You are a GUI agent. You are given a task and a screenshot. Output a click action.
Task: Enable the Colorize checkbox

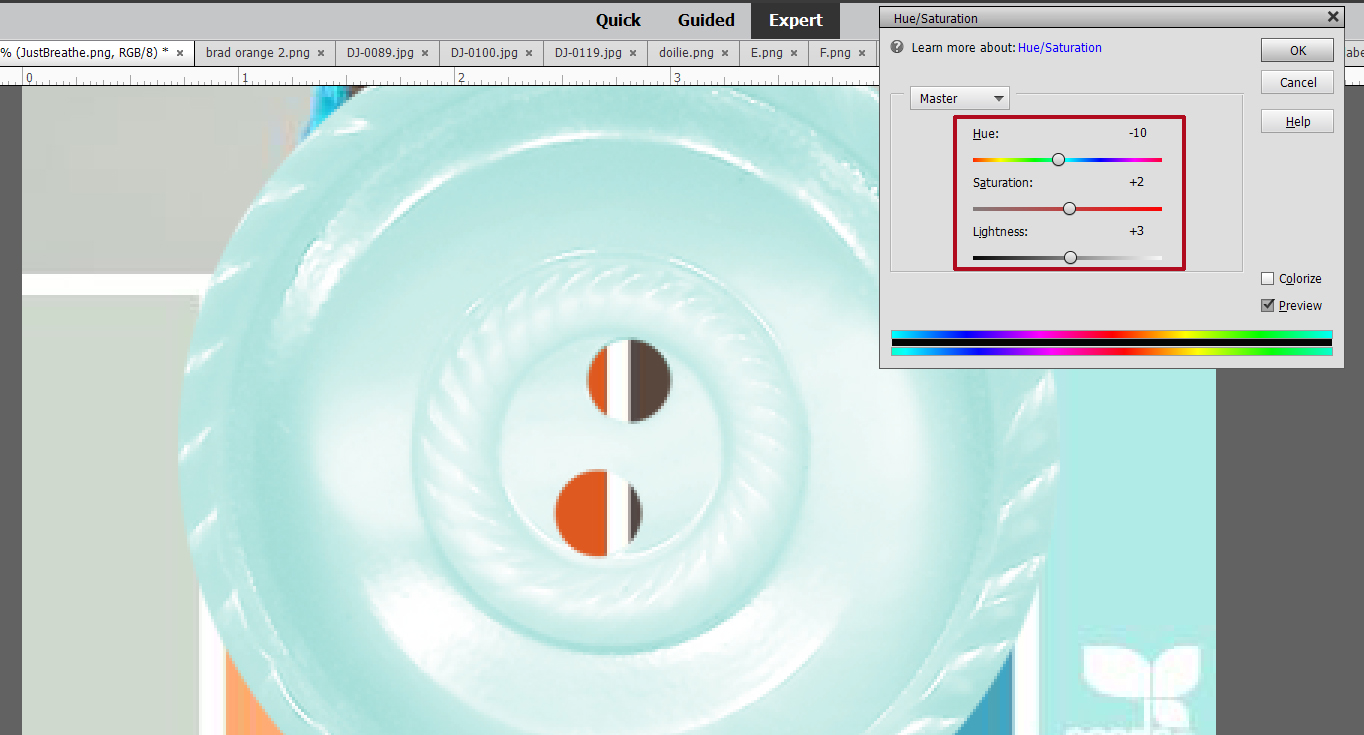click(1268, 279)
